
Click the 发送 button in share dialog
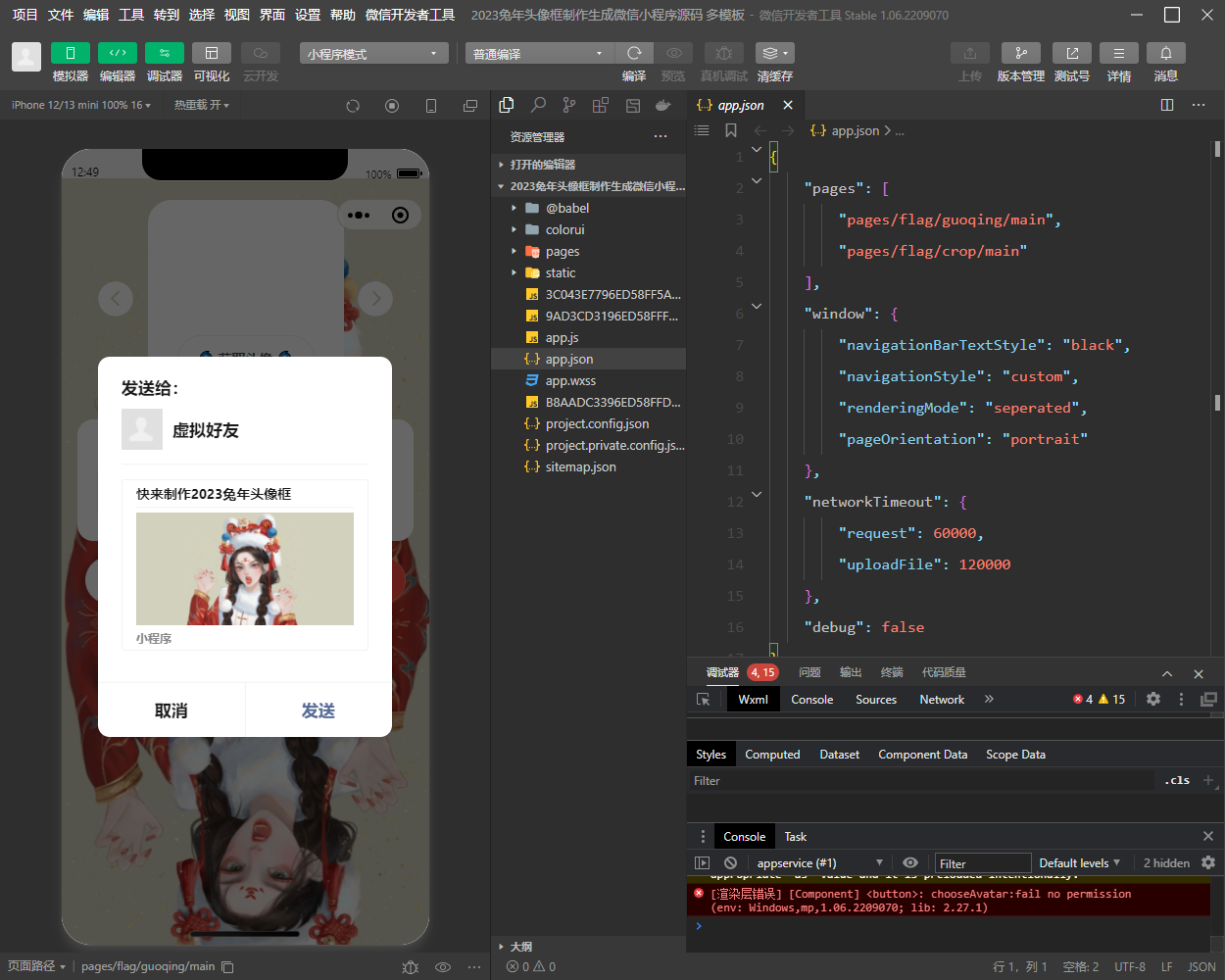pos(318,710)
